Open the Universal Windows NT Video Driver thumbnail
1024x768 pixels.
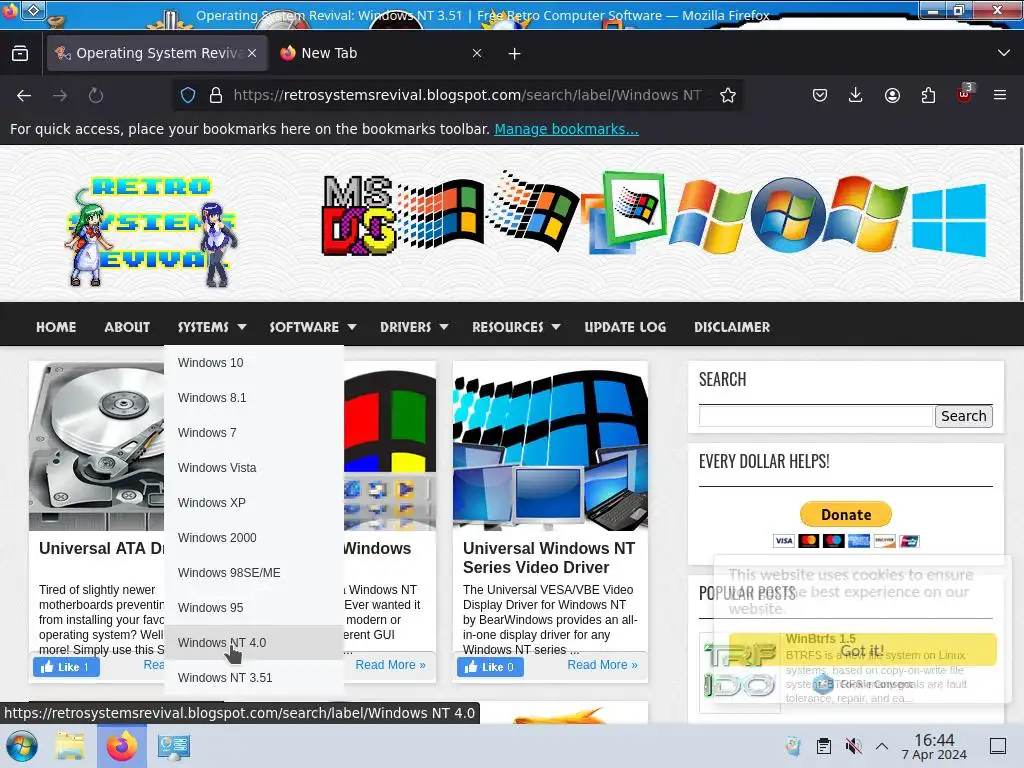(551, 446)
